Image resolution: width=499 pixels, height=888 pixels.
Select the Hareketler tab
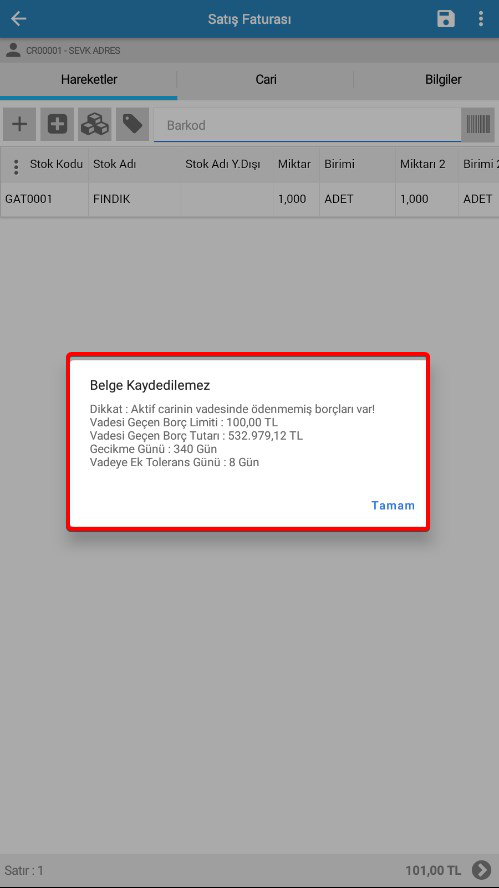point(89,80)
